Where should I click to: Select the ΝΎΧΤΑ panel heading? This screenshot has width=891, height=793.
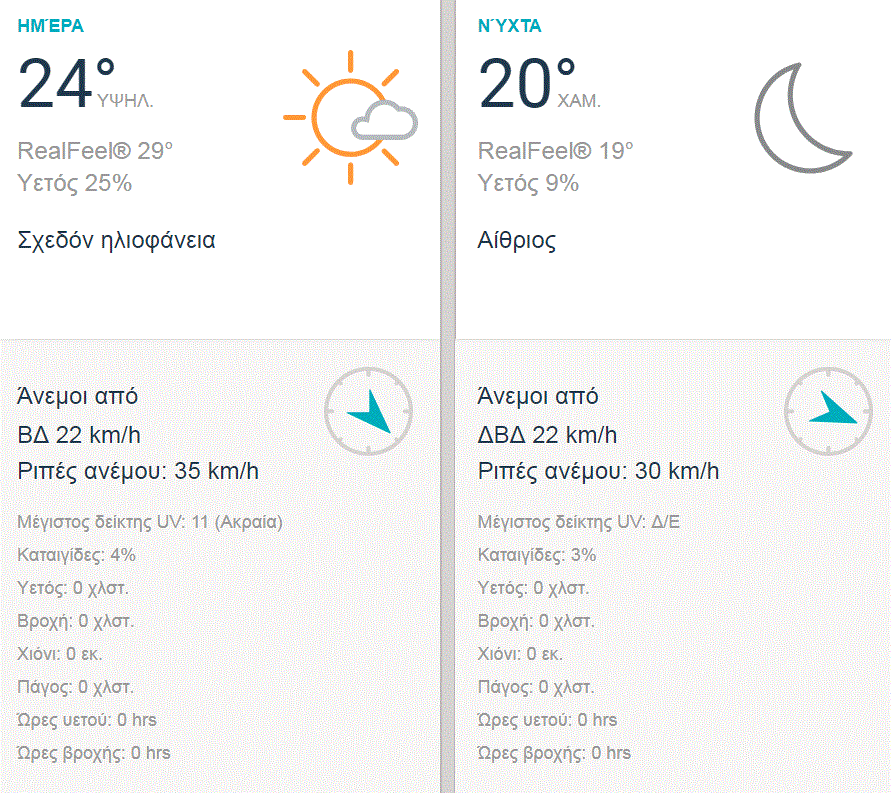click(x=510, y=26)
